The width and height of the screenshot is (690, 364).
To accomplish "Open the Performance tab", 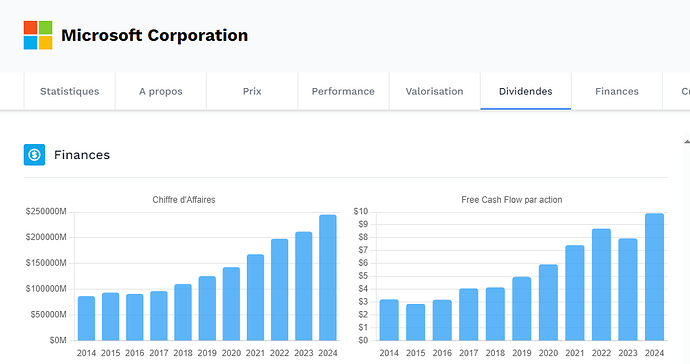I will coord(343,91).
